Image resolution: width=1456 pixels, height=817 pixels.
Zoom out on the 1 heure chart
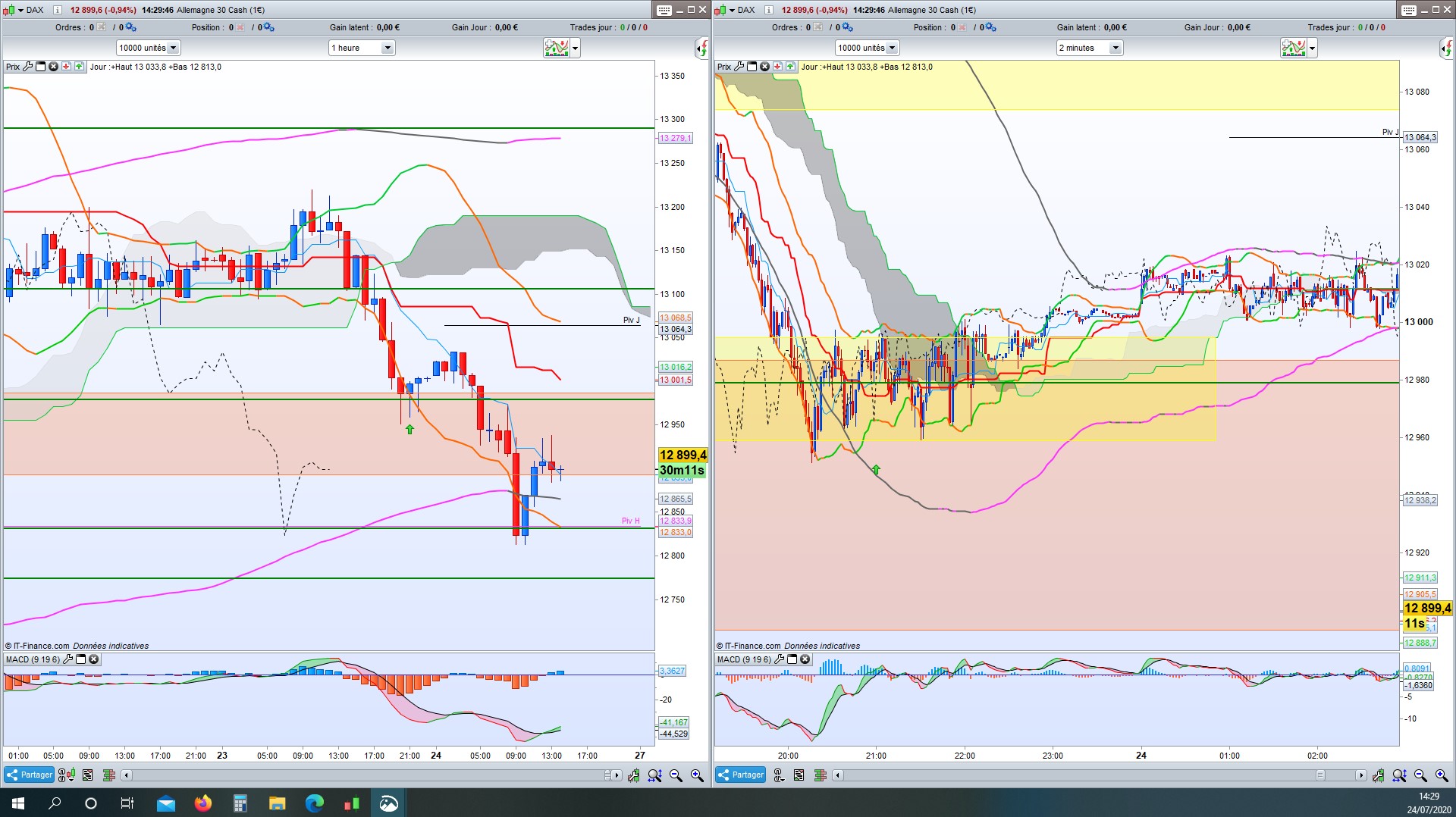pos(676,775)
